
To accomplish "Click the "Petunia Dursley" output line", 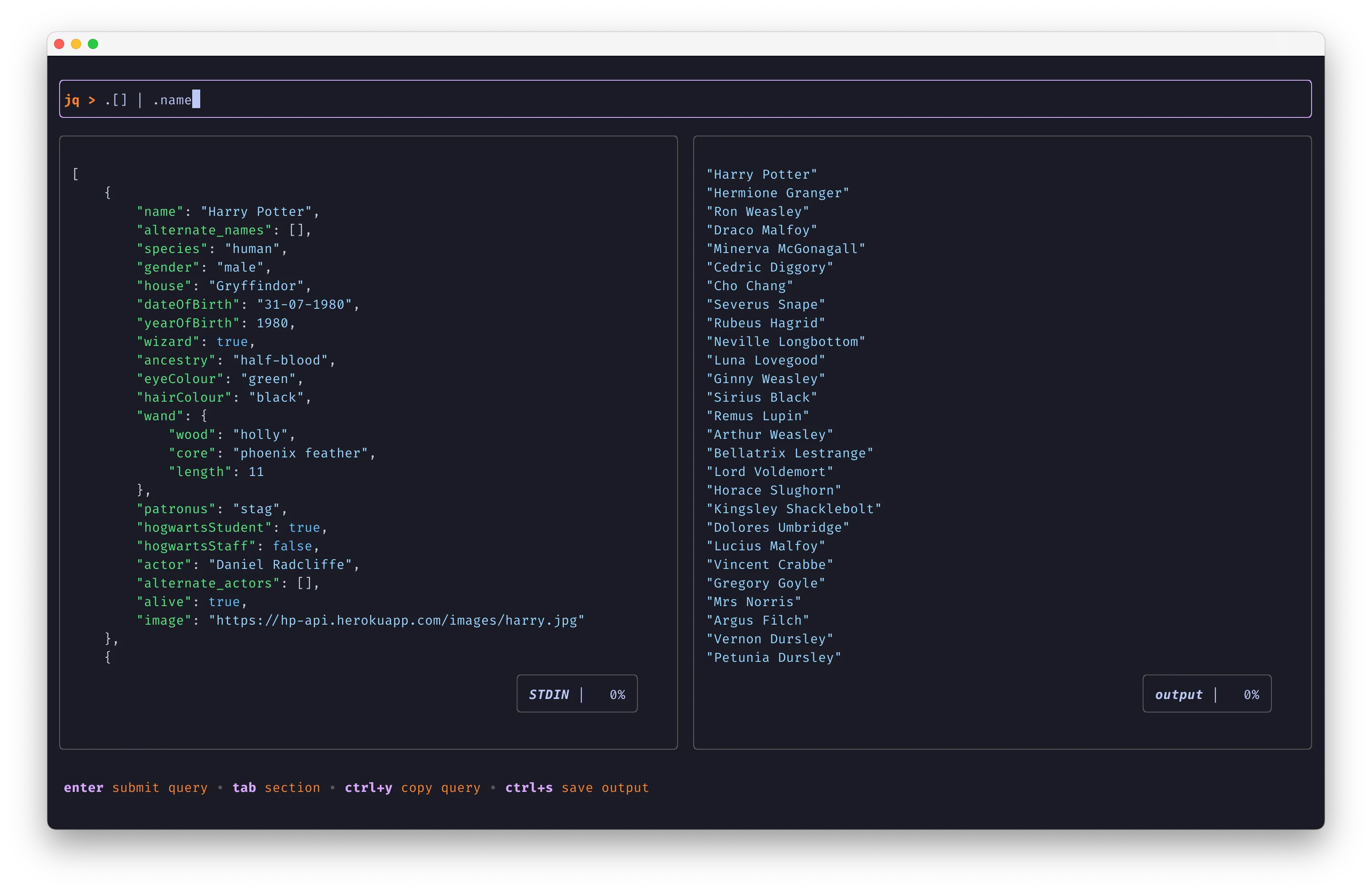I will 773,658.
